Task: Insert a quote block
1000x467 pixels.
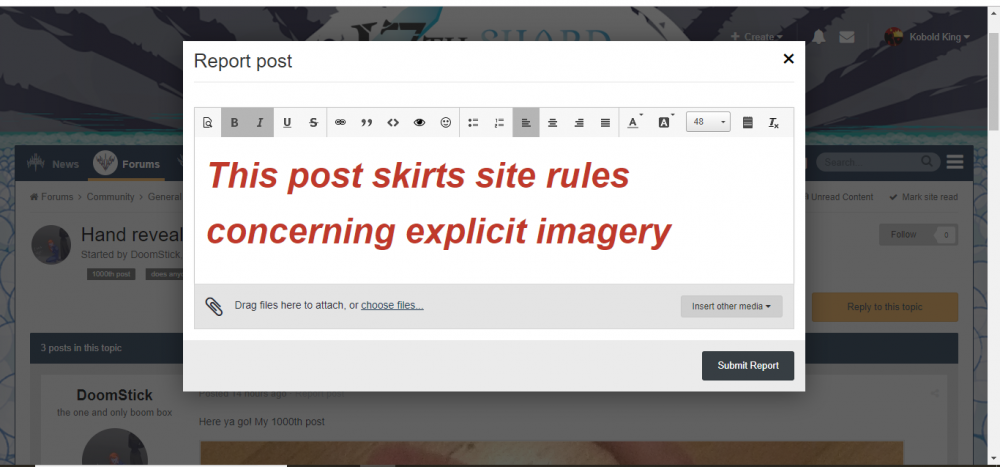Action: coord(367,122)
